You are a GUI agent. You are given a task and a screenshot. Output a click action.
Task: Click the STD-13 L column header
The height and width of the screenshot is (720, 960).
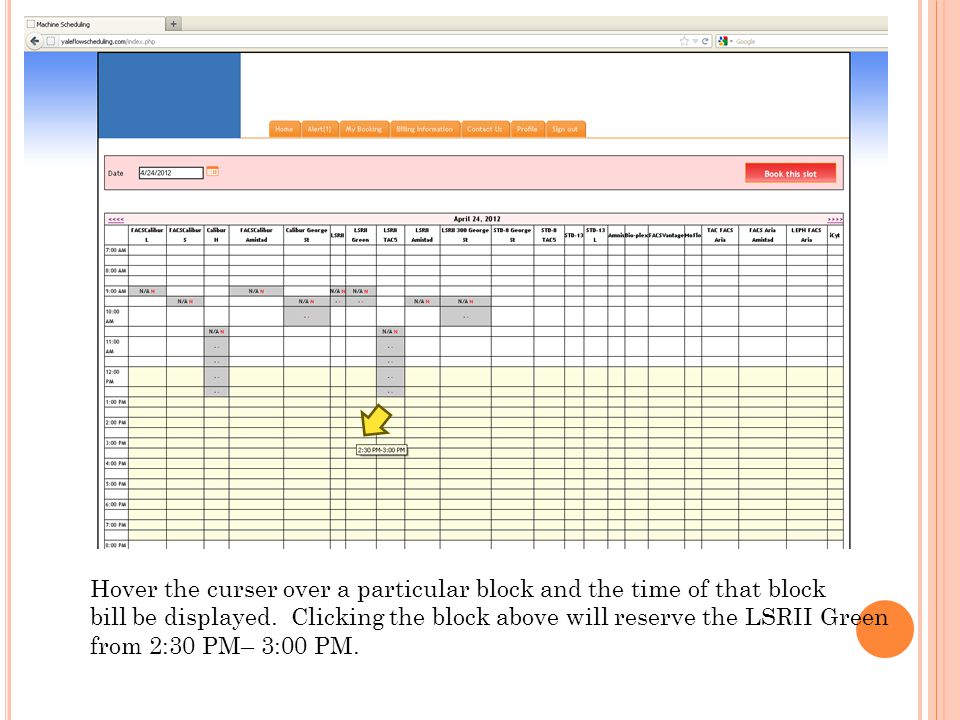[x=595, y=235]
